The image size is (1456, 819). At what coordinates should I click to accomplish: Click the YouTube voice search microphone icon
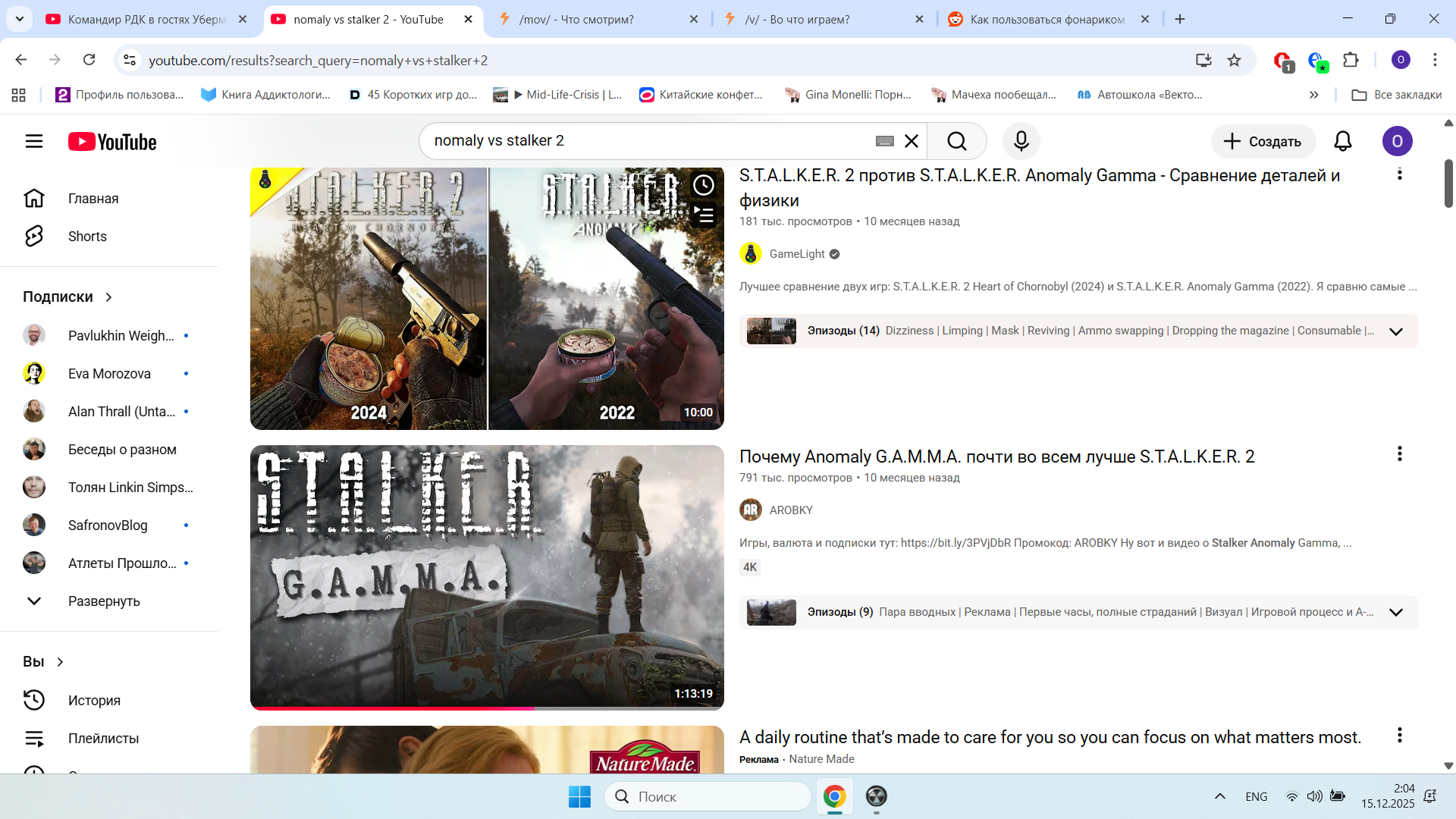(1021, 141)
